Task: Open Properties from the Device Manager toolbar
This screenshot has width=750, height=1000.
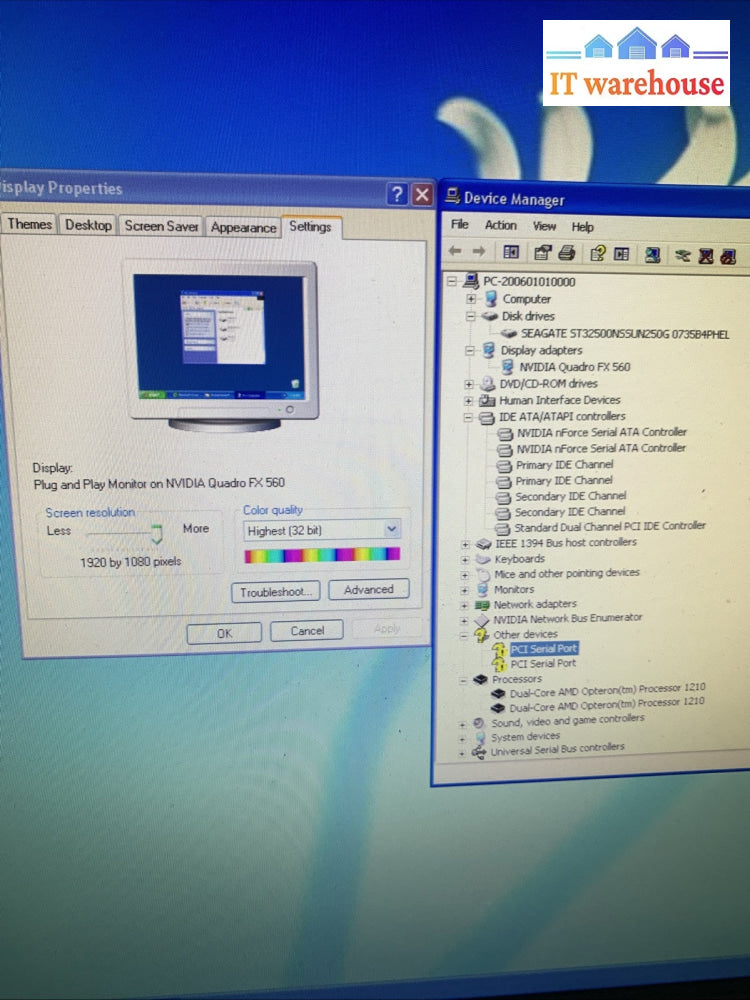Action: pos(543,253)
